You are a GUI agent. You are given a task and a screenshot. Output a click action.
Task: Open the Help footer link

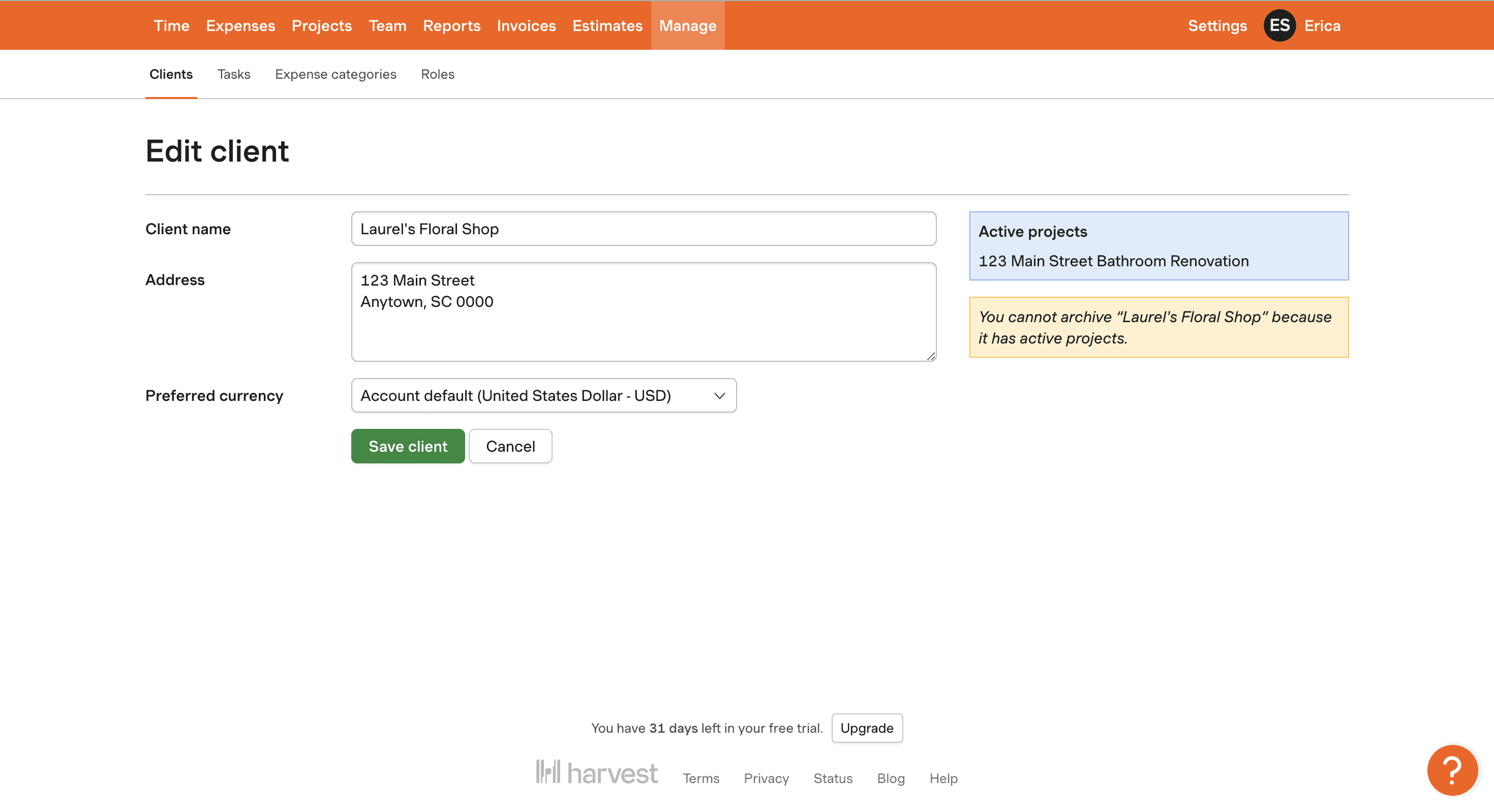point(943,778)
